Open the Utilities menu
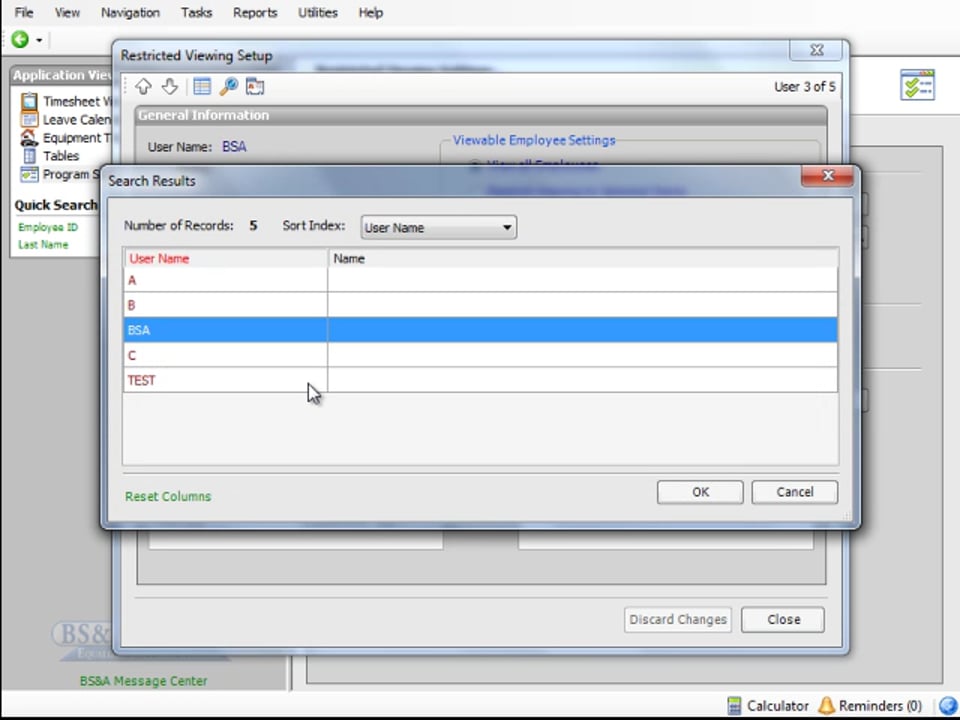The width and height of the screenshot is (960, 720). [318, 12]
